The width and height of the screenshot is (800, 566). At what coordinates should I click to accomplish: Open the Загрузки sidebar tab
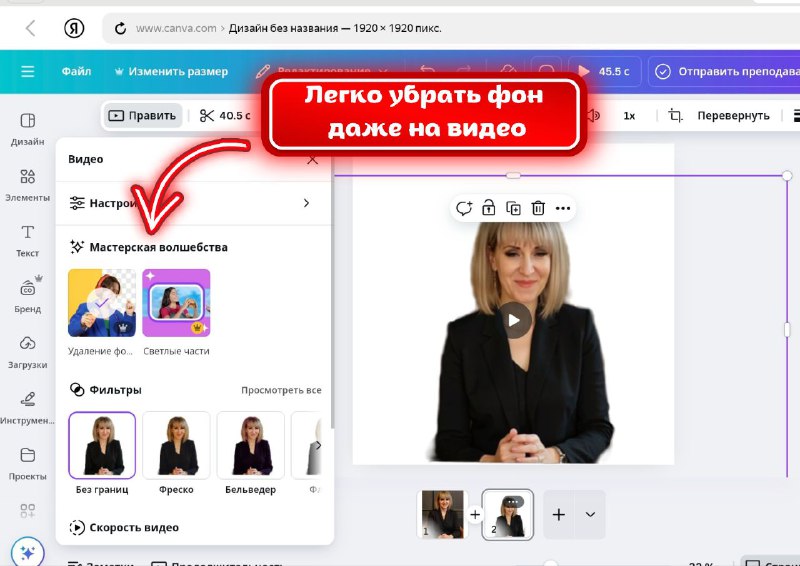point(28,352)
